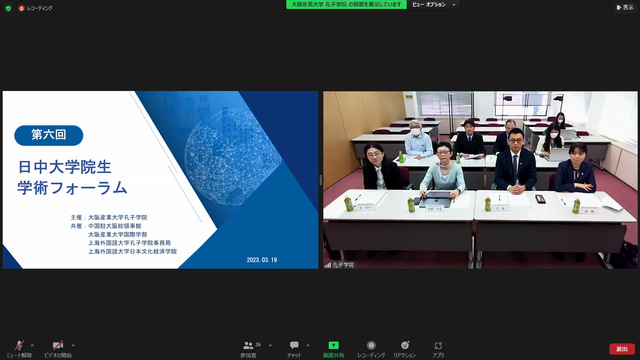Image resolution: width=640 pixels, height=360 pixels.
Task: Click the red leave meeting button
Action: point(622,349)
